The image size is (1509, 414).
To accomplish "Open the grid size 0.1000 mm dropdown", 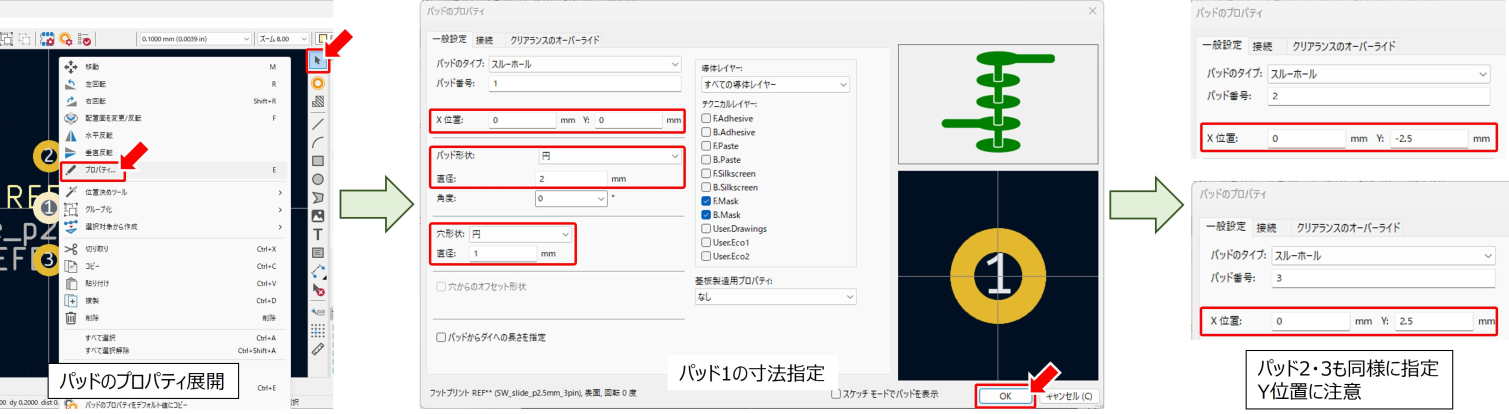I will coord(195,38).
